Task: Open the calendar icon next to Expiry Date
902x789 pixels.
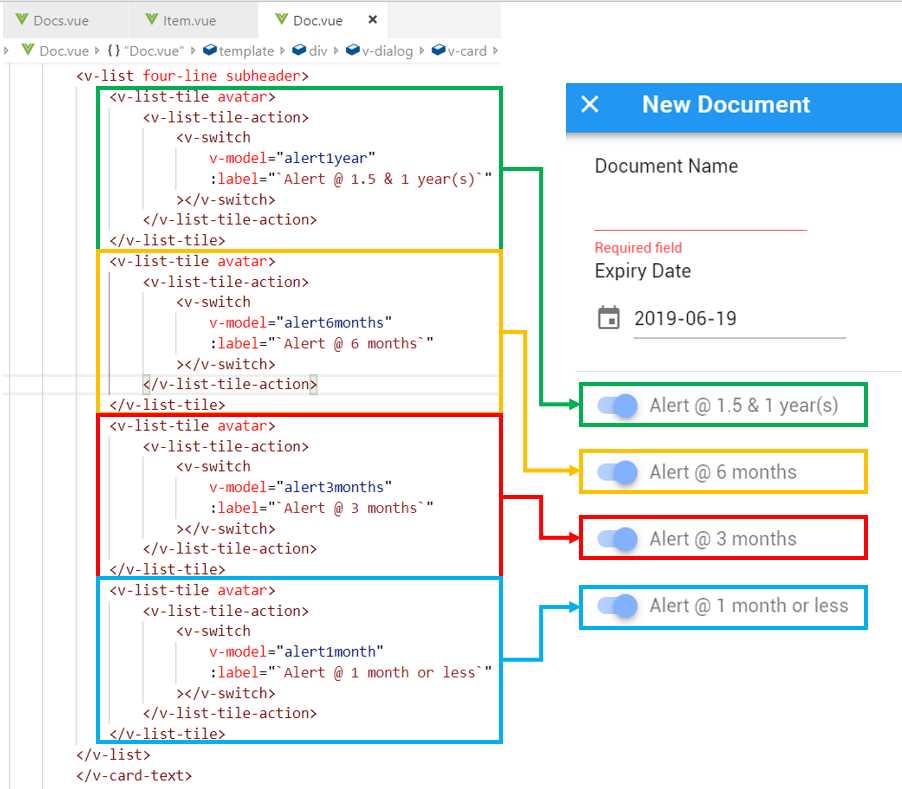Action: pyautogui.click(x=611, y=317)
